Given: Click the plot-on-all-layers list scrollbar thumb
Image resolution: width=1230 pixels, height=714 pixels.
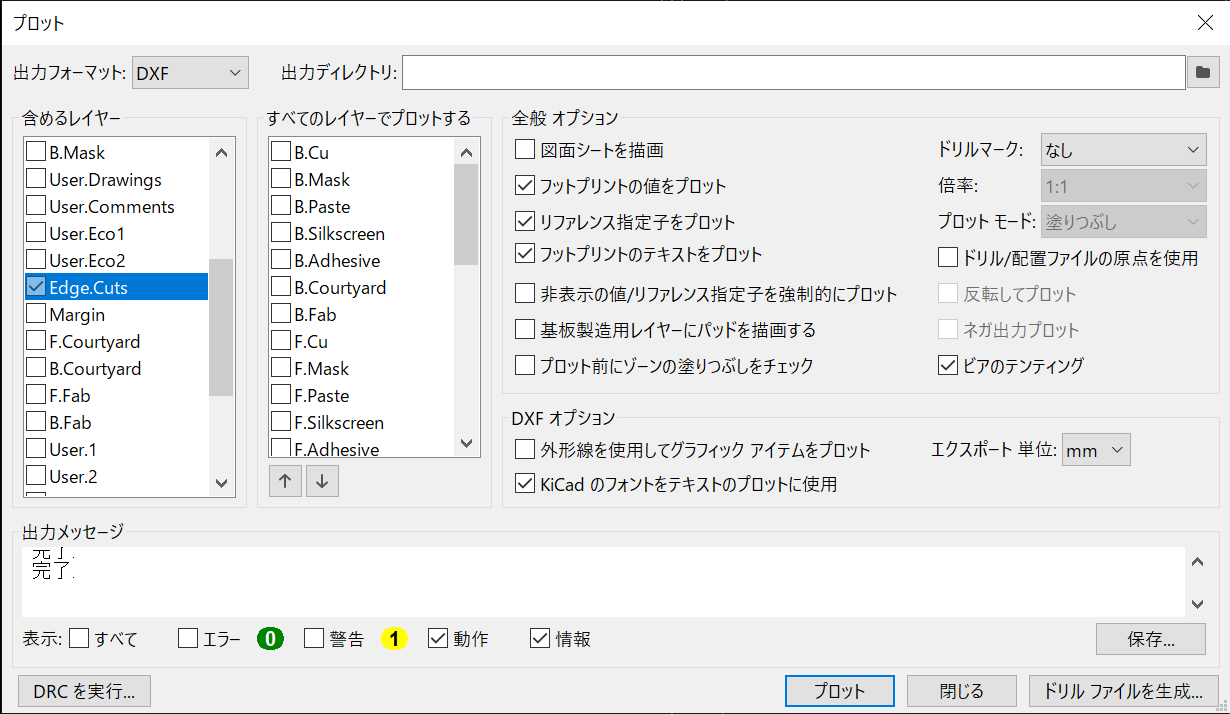Looking at the screenshot, I should (x=466, y=214).
